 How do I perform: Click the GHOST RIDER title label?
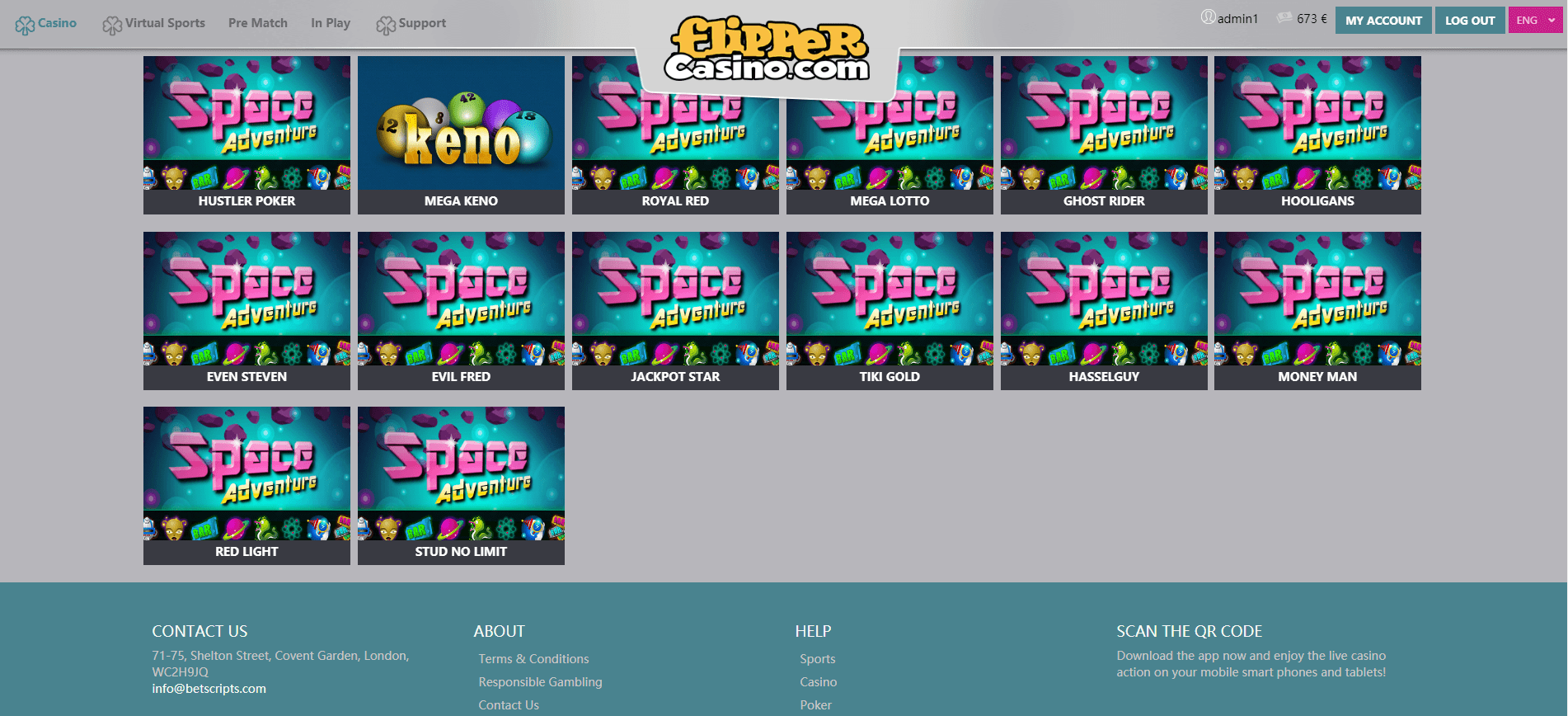(1104, 201)
